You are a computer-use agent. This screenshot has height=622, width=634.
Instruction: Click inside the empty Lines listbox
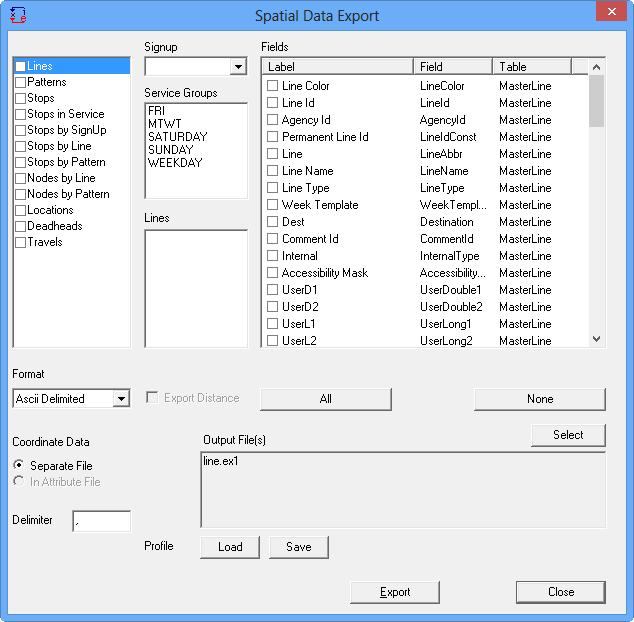click(x=196, y=289)
